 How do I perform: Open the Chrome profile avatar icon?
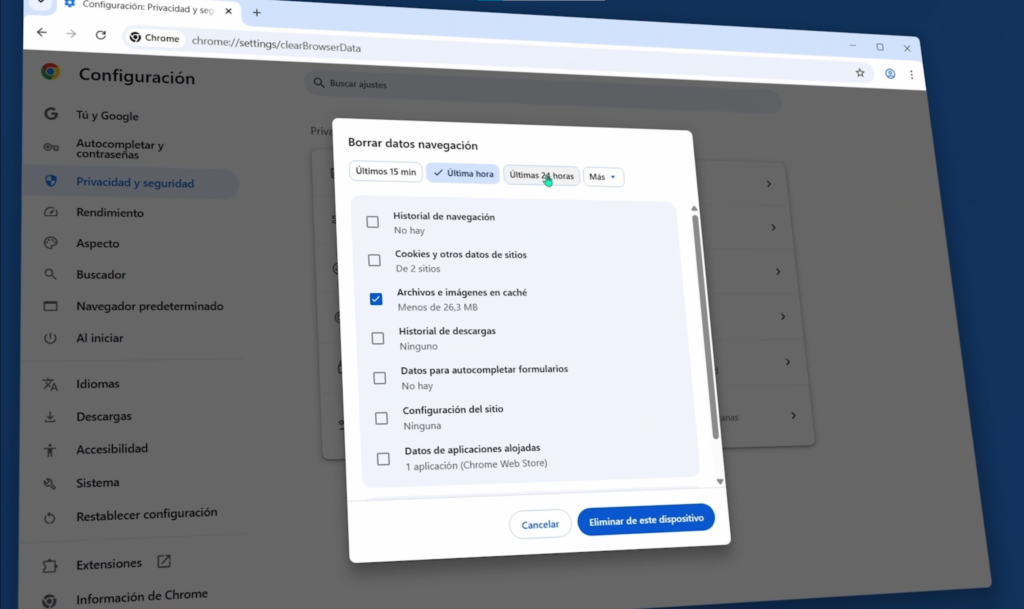(x=889, y=74)
